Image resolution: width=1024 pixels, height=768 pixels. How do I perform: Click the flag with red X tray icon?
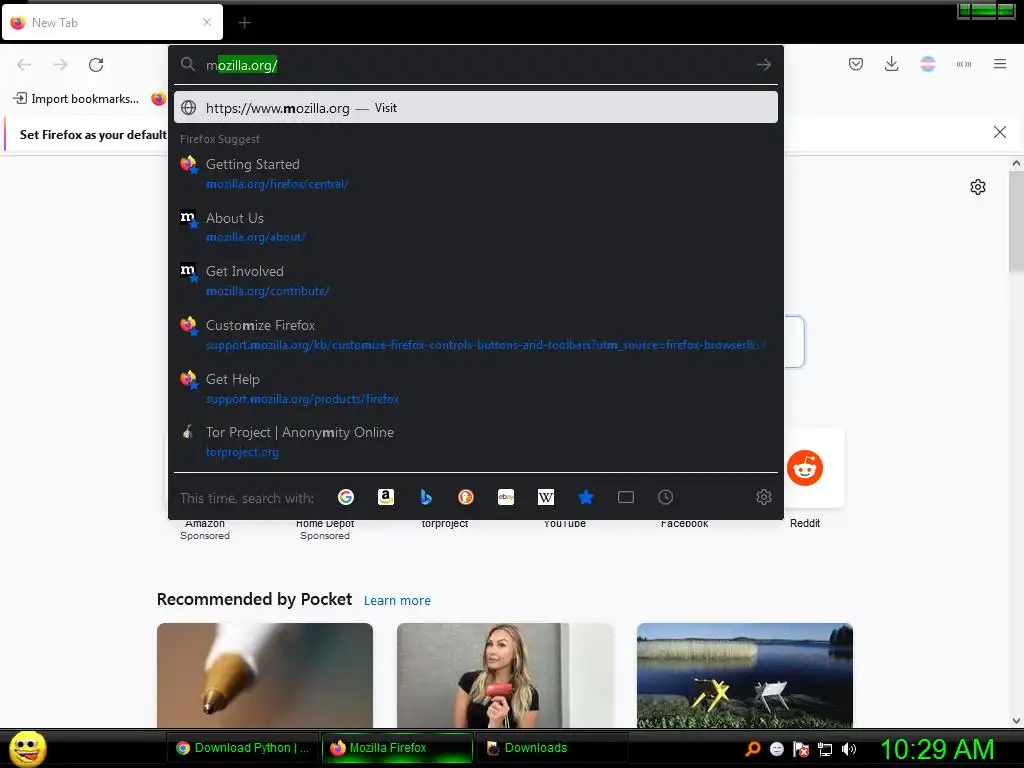[801, 749]
